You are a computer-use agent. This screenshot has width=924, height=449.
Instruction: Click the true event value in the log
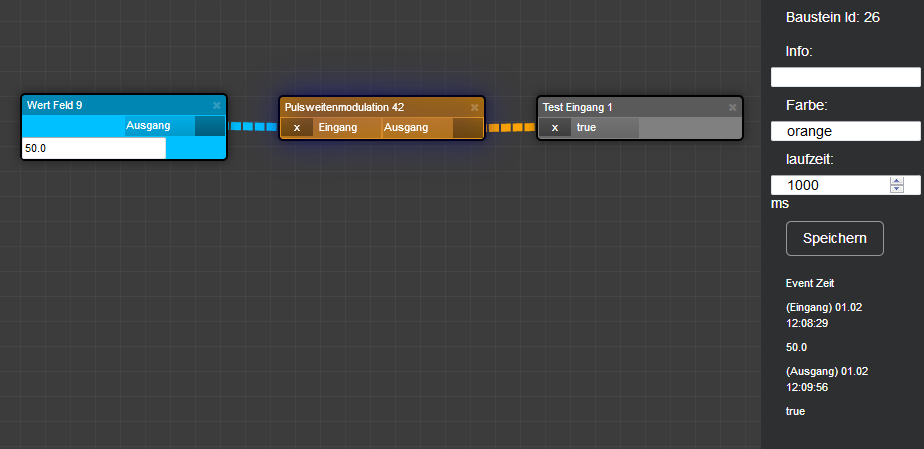pyautogui.click(x=796, y=411)
